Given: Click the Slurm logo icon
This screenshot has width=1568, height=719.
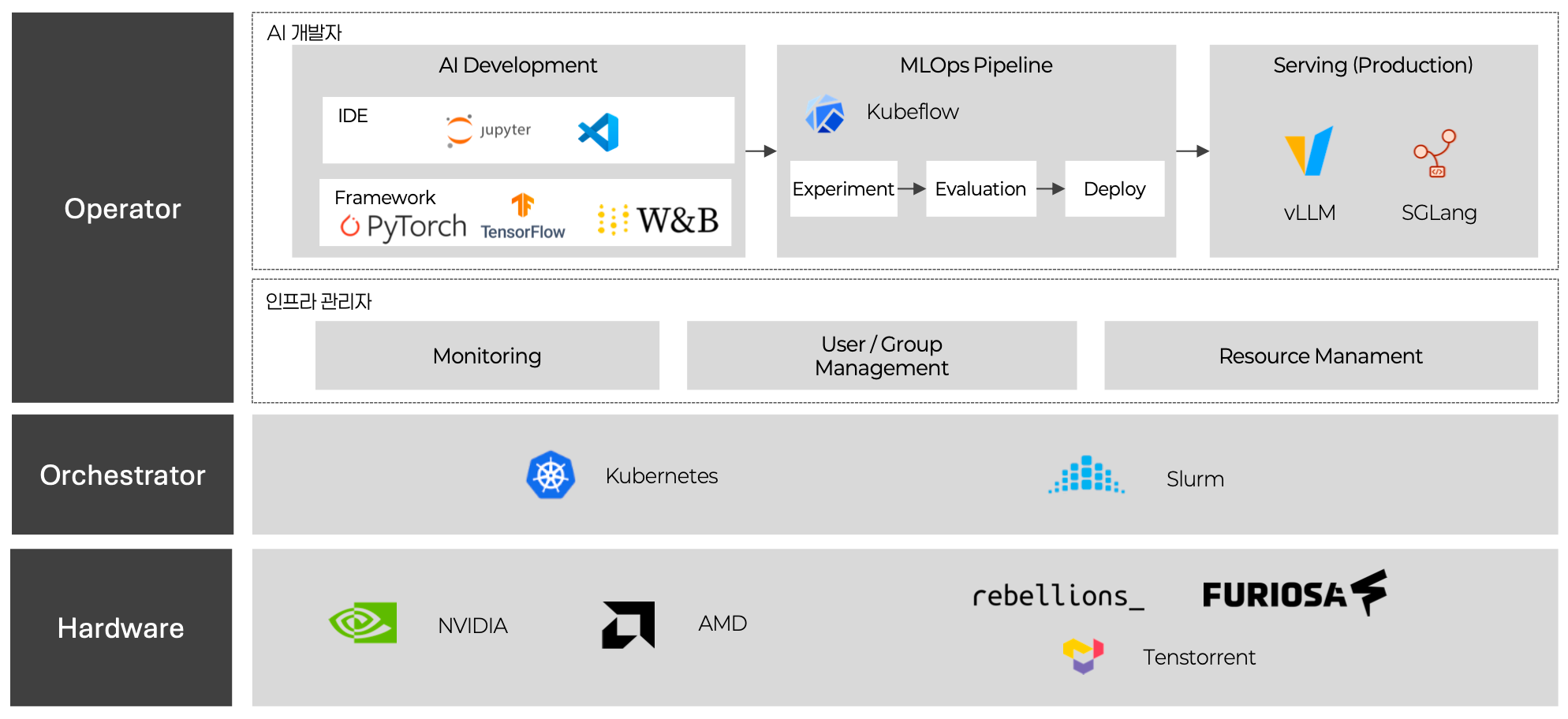Looking at the screenshot, I should (x=1087, y=475).
